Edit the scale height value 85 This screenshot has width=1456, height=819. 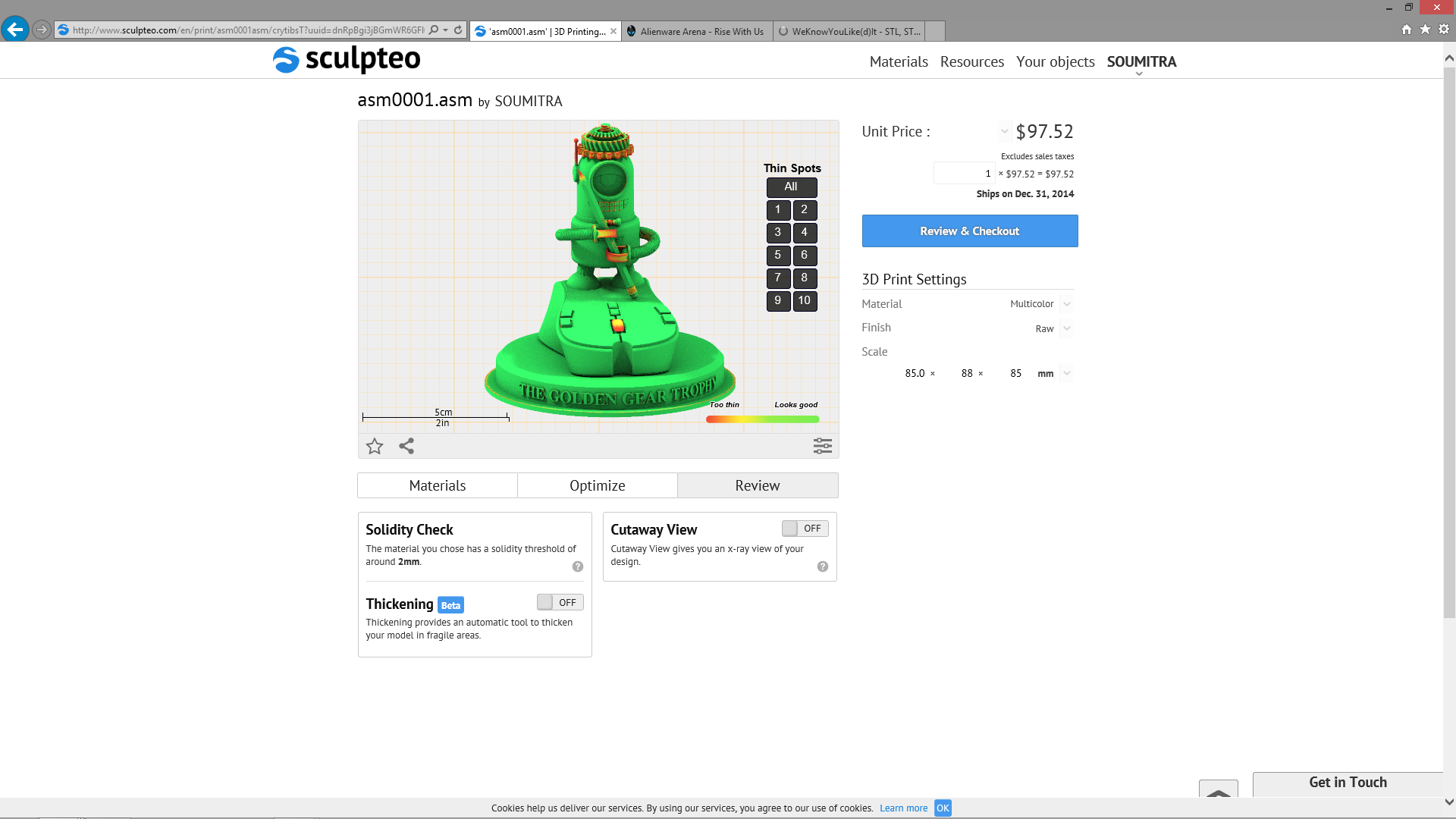[x=1015, y=374]
